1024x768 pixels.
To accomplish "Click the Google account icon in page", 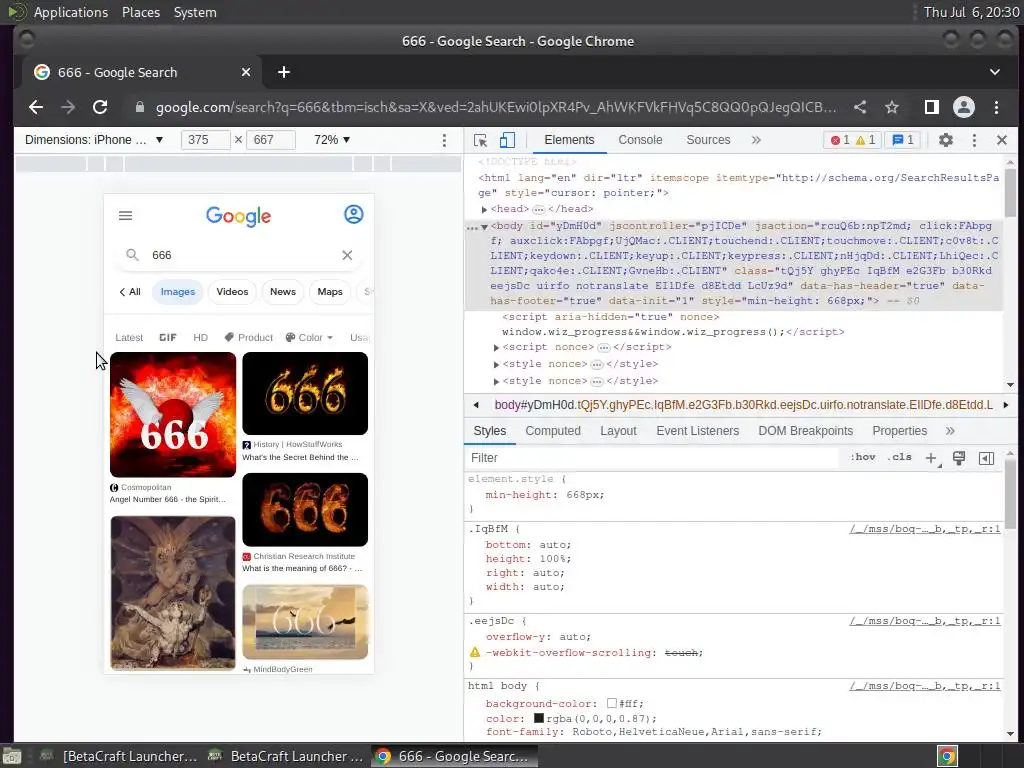I will 353,214.
